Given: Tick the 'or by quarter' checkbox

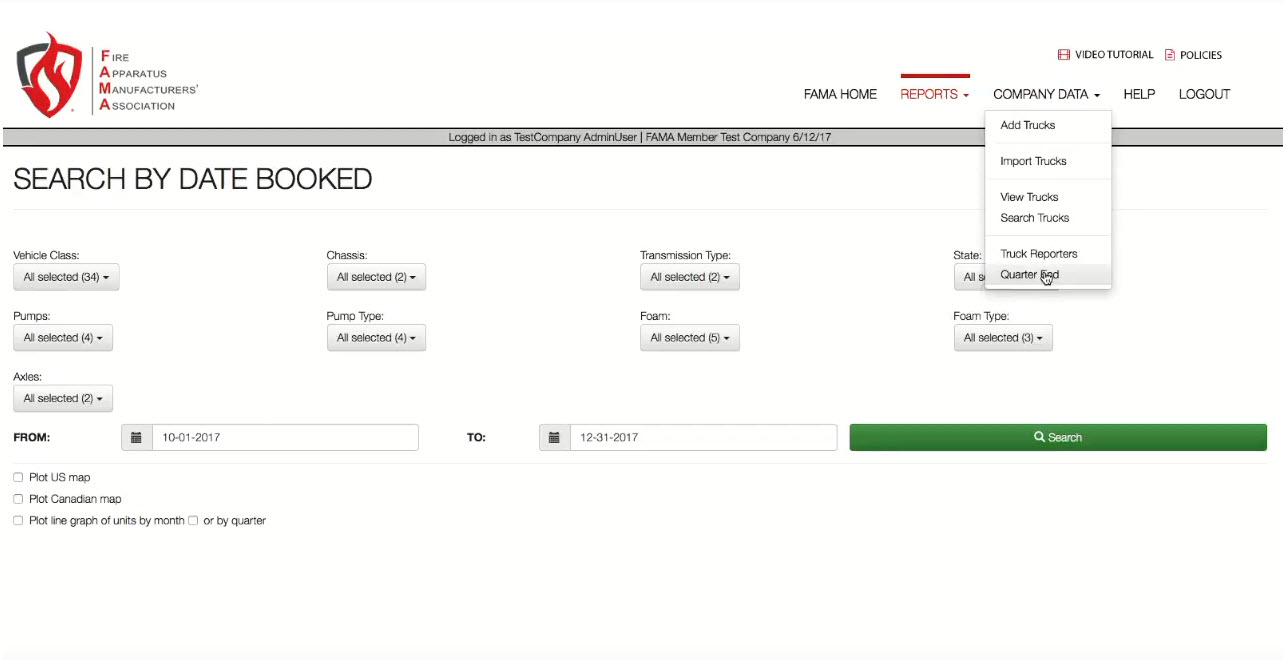Looking at the screenshot, I should pos(193,521).
